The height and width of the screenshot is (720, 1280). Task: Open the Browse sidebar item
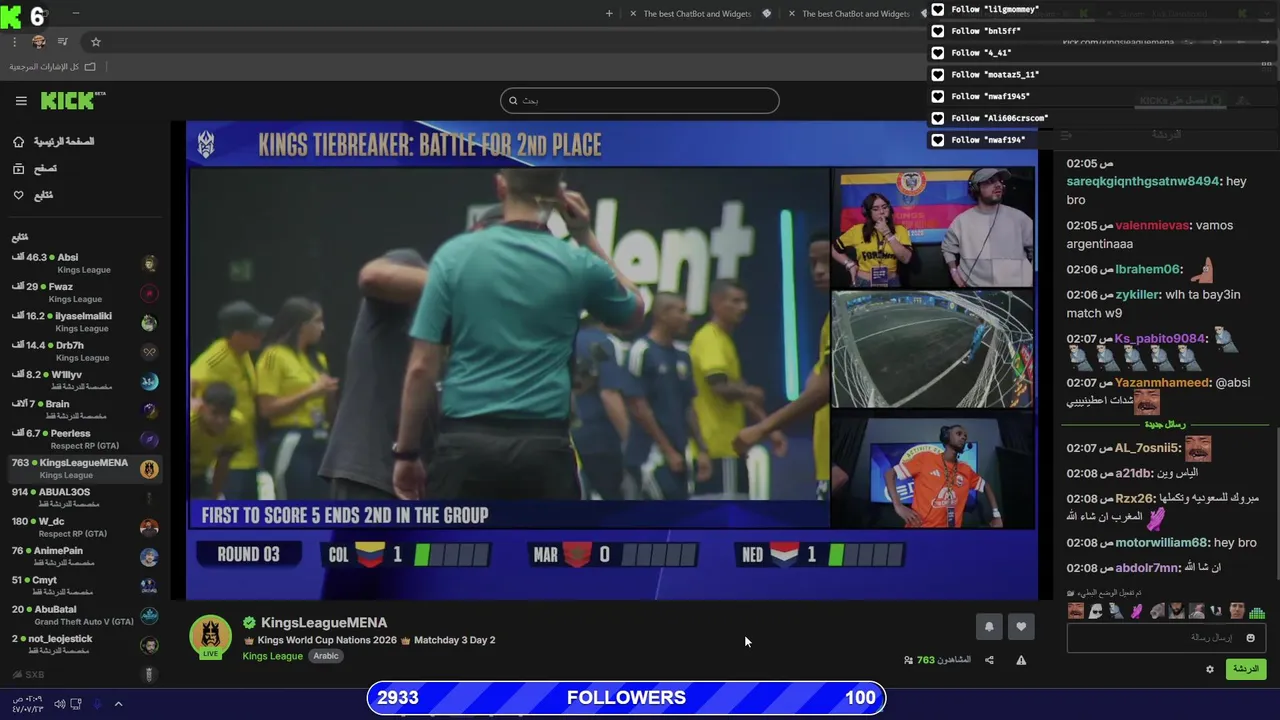[x=34, y=169]
